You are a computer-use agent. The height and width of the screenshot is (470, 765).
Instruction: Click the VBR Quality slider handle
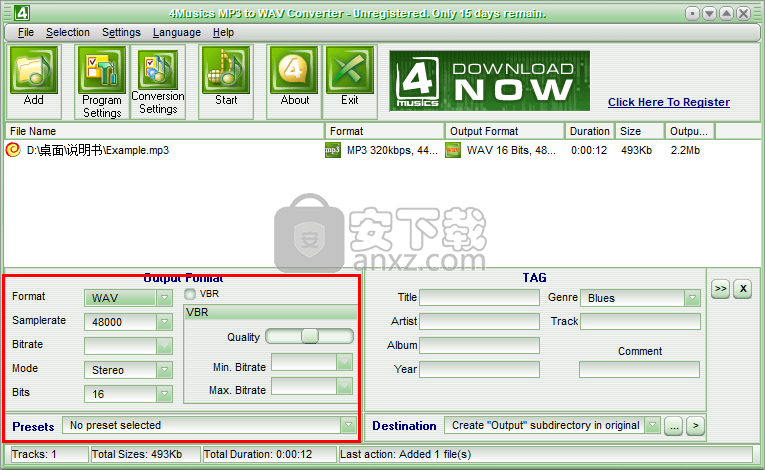pos(310,336)
